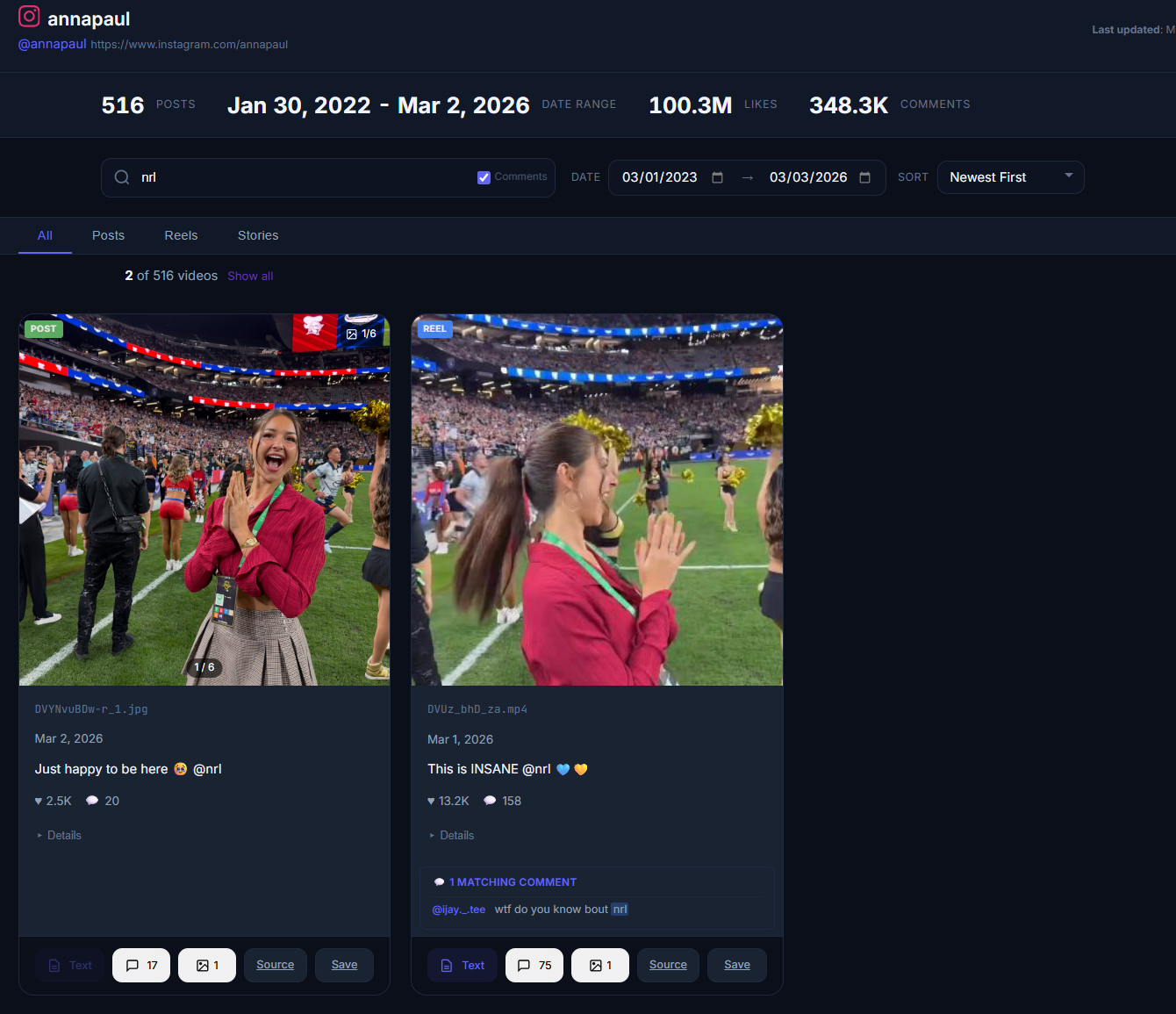The width and height of the screenshot is (1176, 1014).
Task: Switch to the Reels tab
Action: coord(181,235)
